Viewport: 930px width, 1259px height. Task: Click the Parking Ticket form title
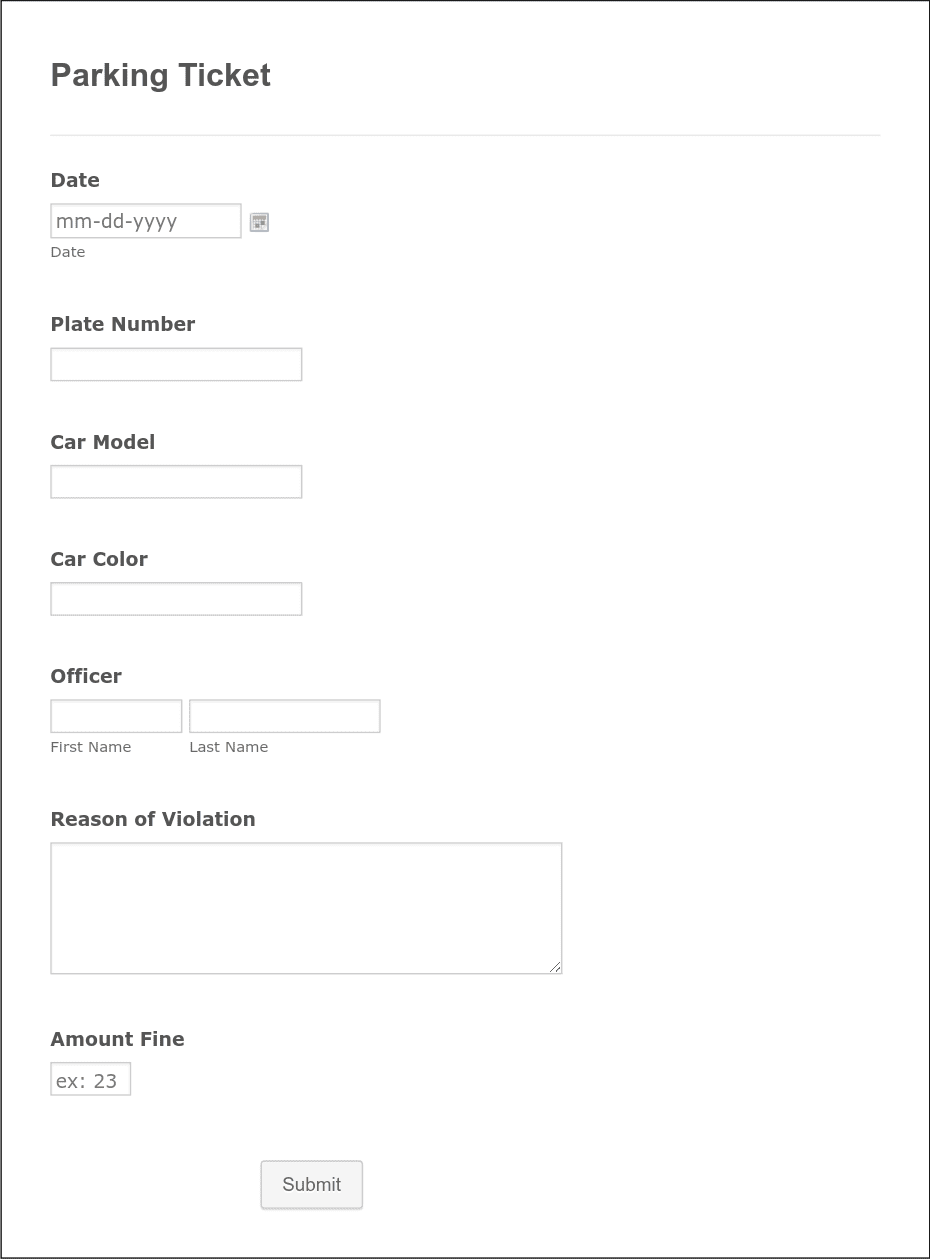(161, 75)
